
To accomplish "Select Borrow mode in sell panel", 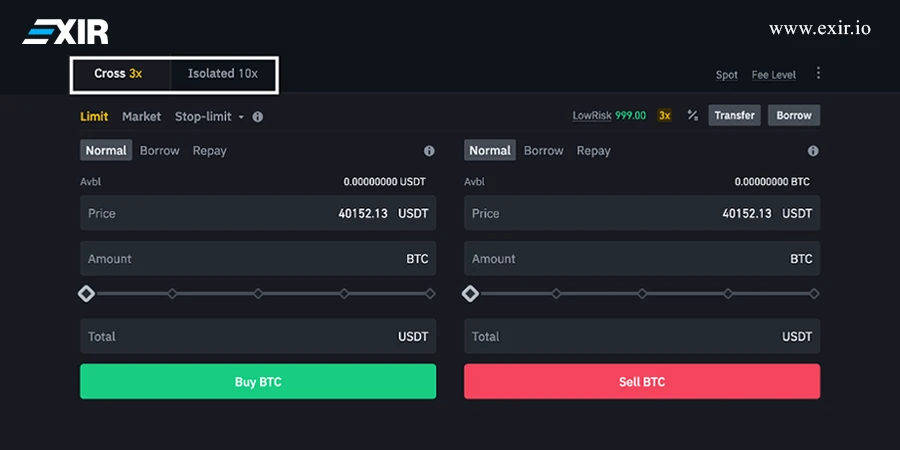I will point(544,150).
